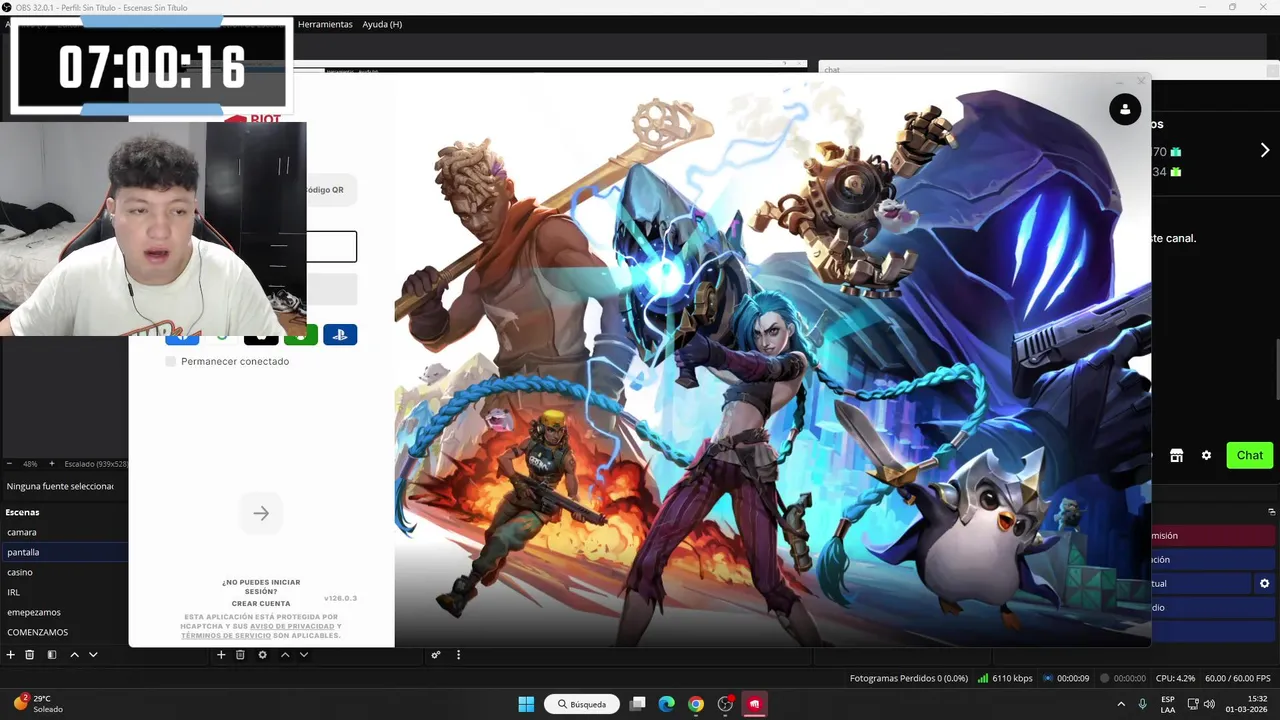Enable Permanecer conectado checkbox
Screen dimensions: 1280x720
[171, 361]
